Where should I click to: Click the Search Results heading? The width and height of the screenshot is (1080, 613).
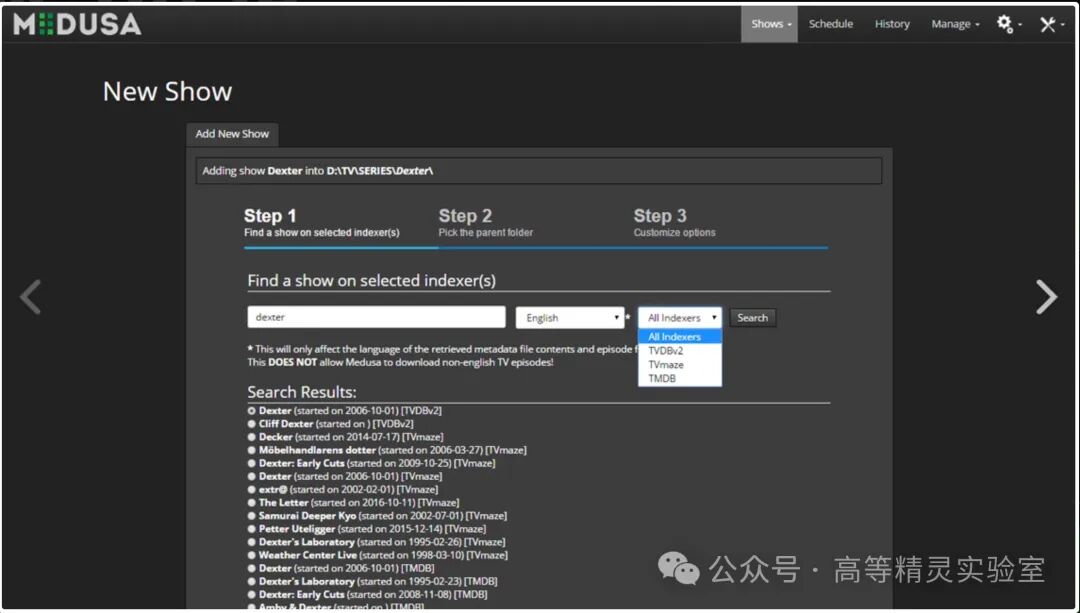302,392
